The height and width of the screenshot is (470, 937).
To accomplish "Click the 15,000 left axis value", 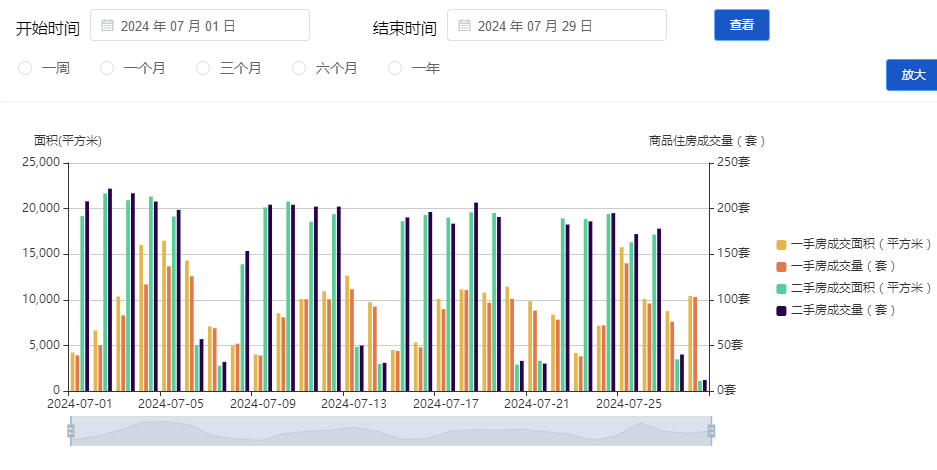I will pos(42,254).
